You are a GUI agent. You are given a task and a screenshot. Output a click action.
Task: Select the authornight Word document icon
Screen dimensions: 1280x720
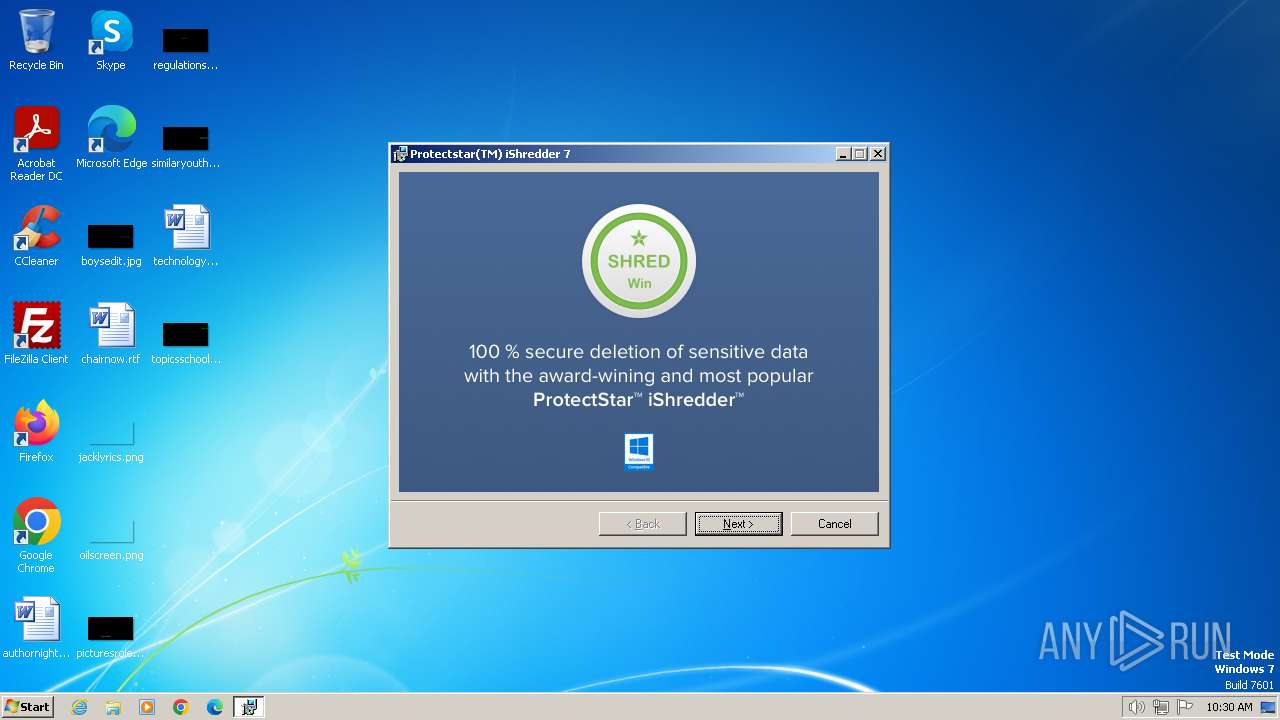click(x=36, y=629)
